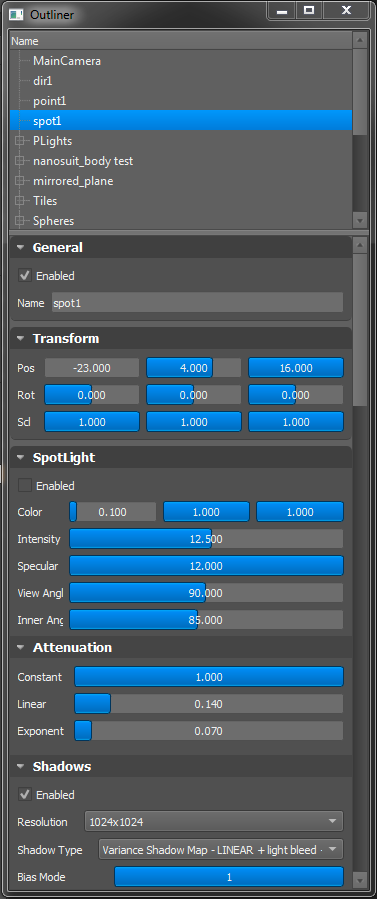Screen dimensions: 377x899
Task: Maximize the Outliner window
Action: 309,10
